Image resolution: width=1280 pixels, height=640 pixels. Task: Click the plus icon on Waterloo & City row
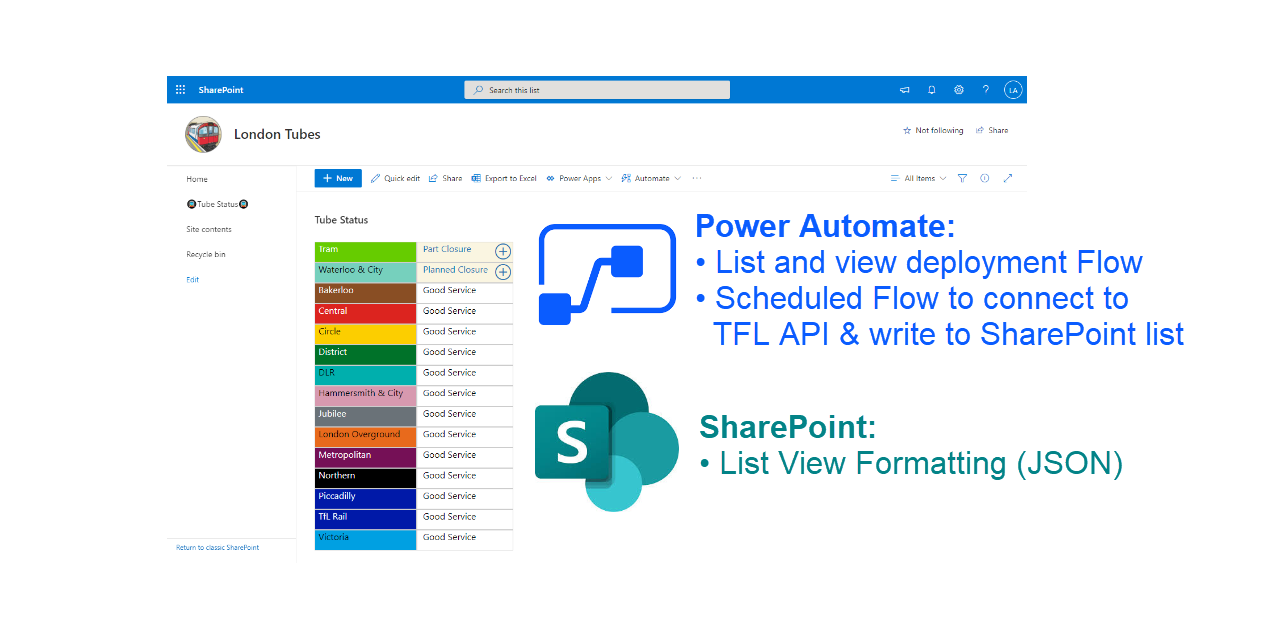503,271
